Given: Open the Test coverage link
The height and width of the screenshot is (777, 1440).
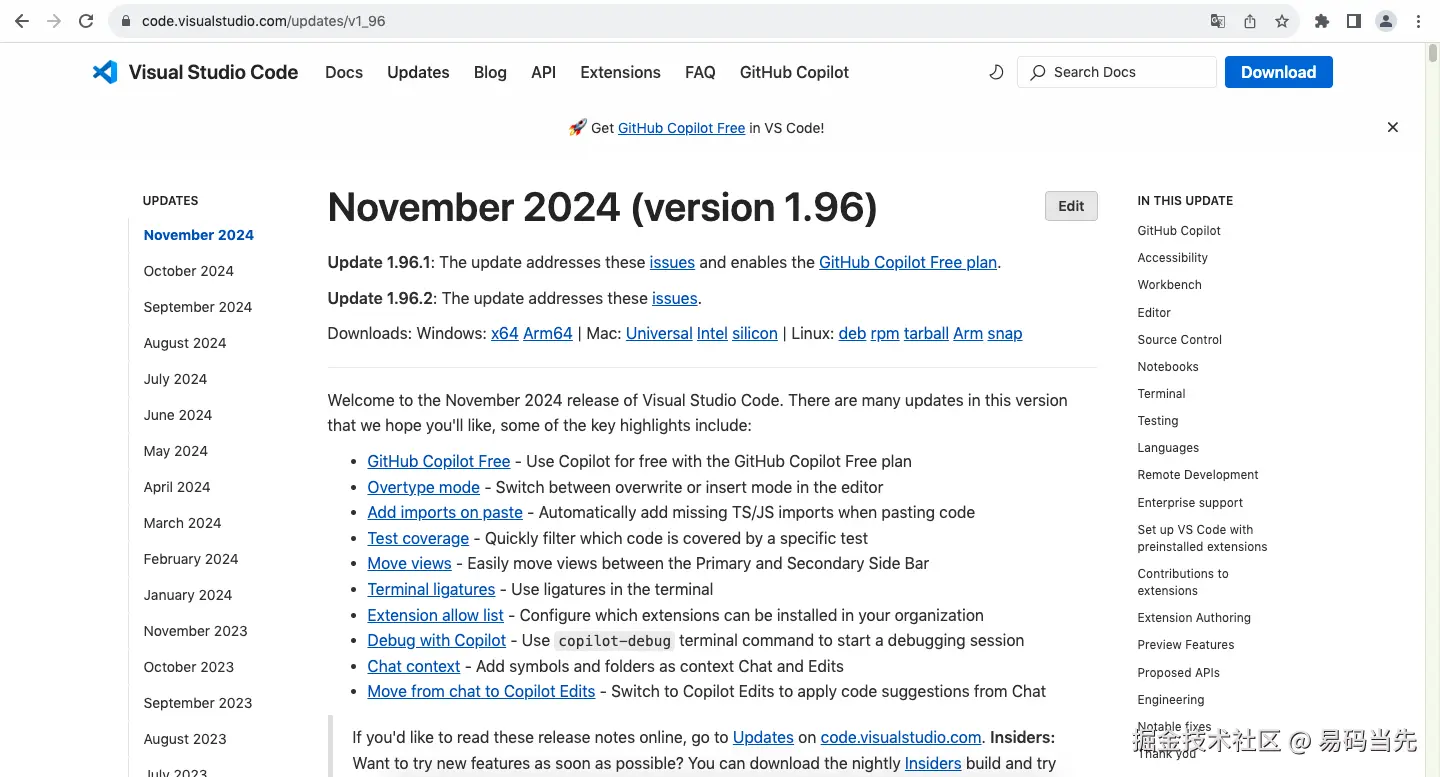Looking at the screenshot, I should (418, 538).
